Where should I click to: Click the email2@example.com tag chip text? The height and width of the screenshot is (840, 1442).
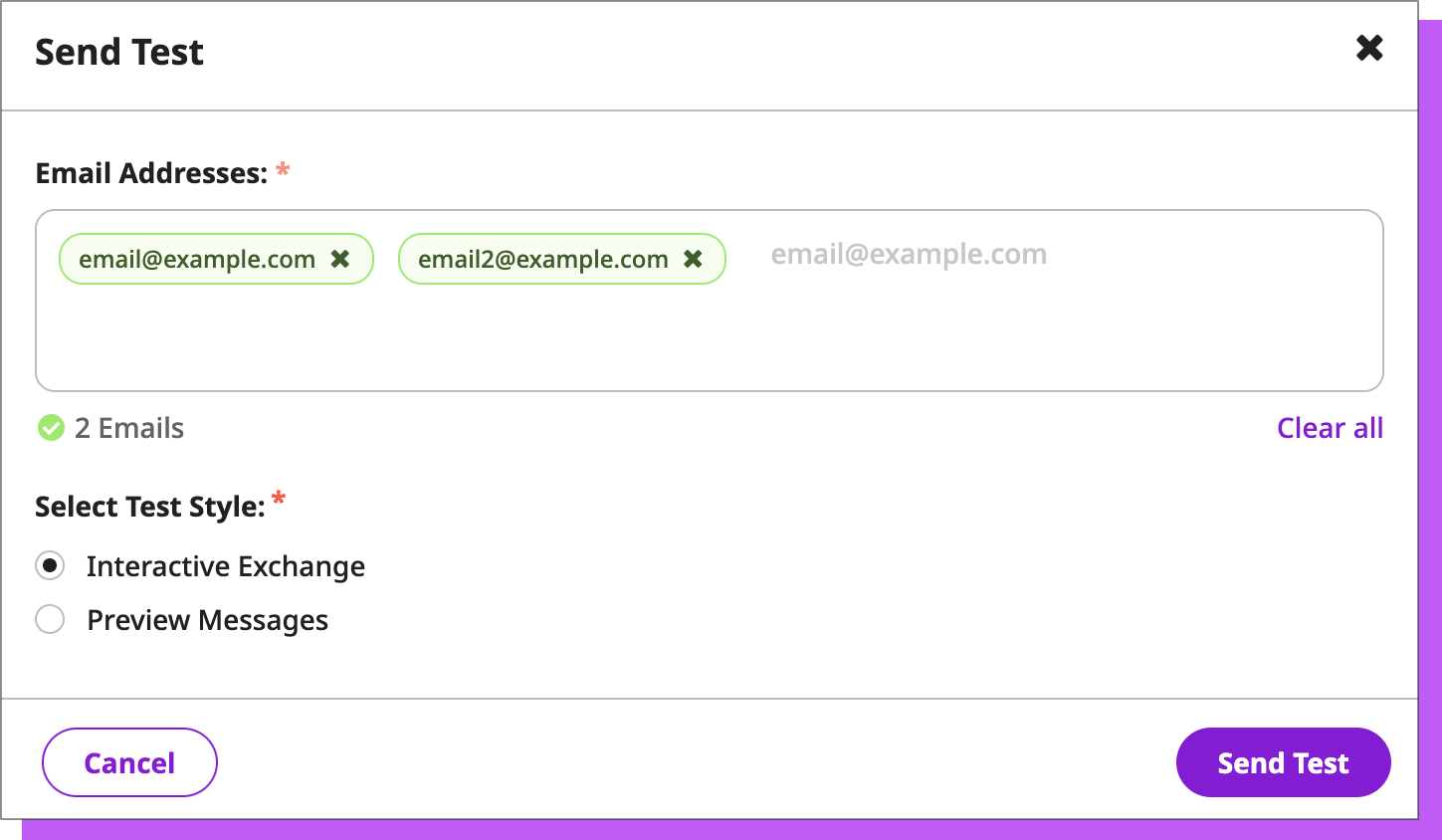[542, 260]
